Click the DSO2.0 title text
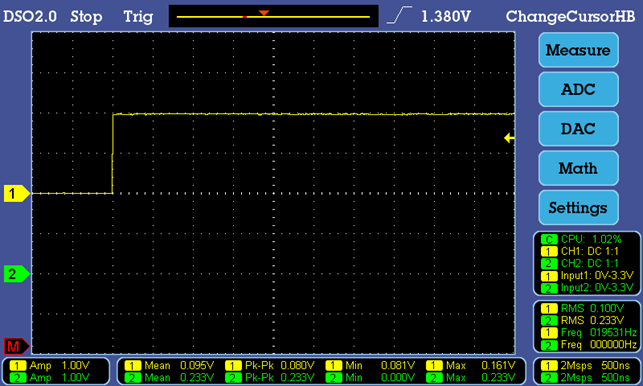643x386 pixels. [30, 16]
